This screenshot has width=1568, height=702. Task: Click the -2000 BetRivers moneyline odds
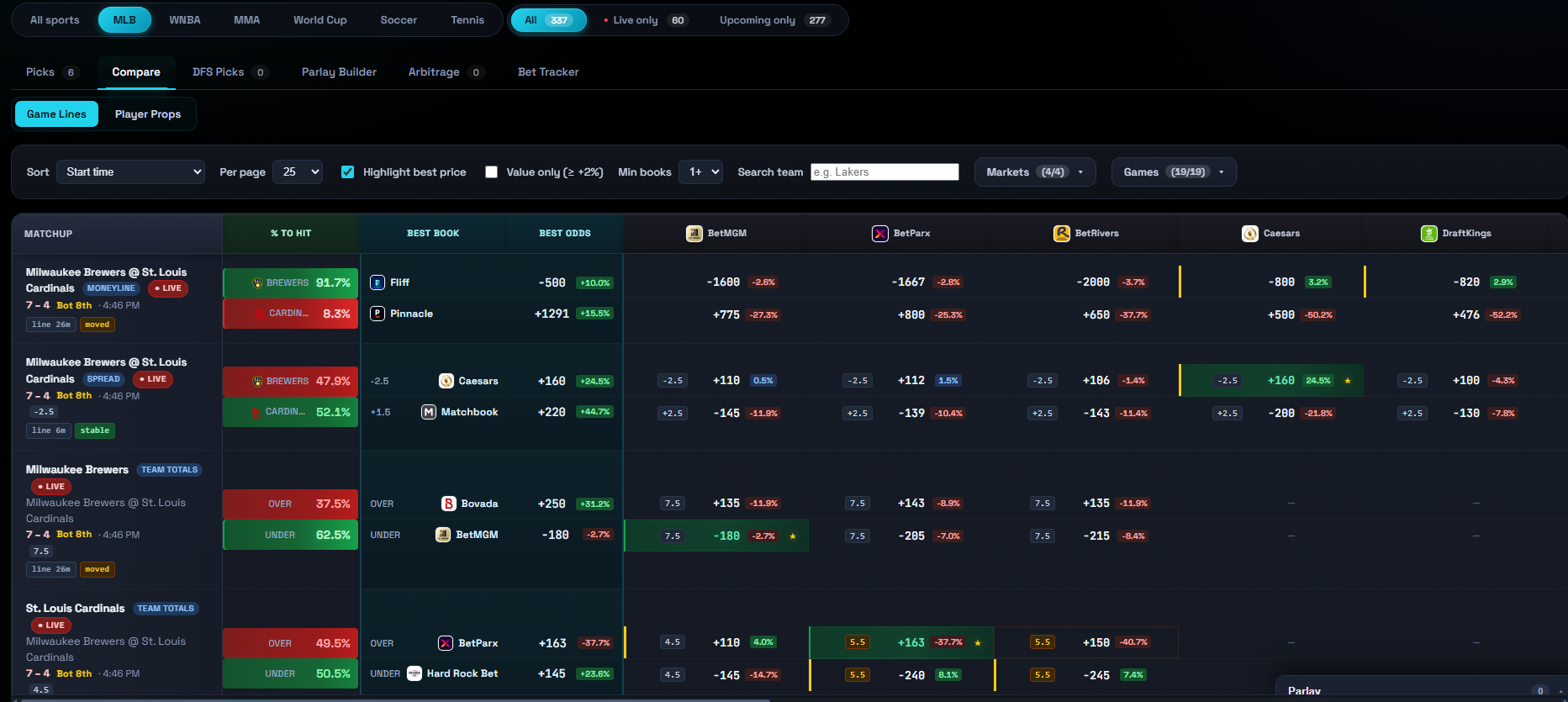click(1093, 282)
